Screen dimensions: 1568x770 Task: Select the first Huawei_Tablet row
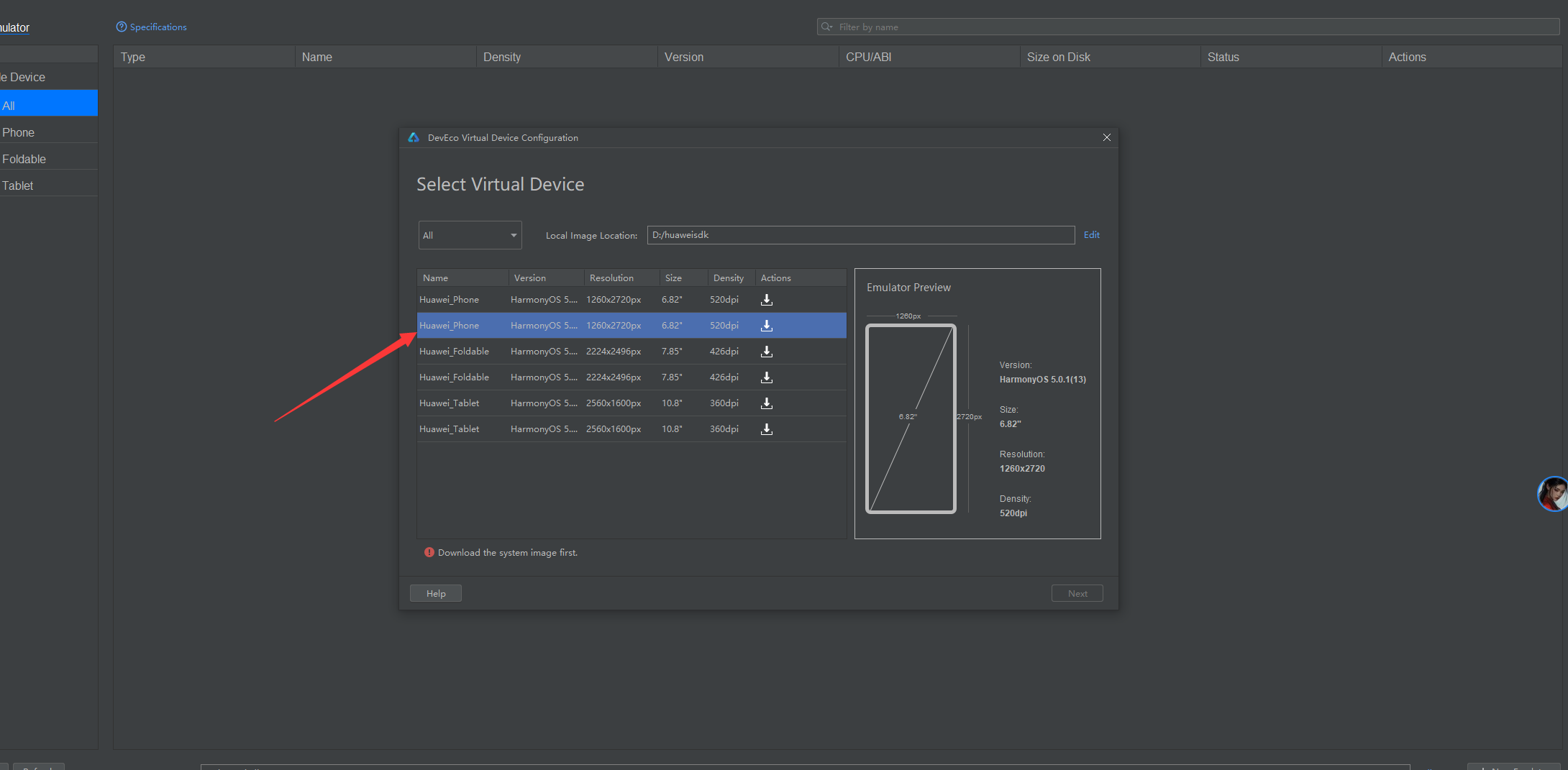(x=632, y=403)
